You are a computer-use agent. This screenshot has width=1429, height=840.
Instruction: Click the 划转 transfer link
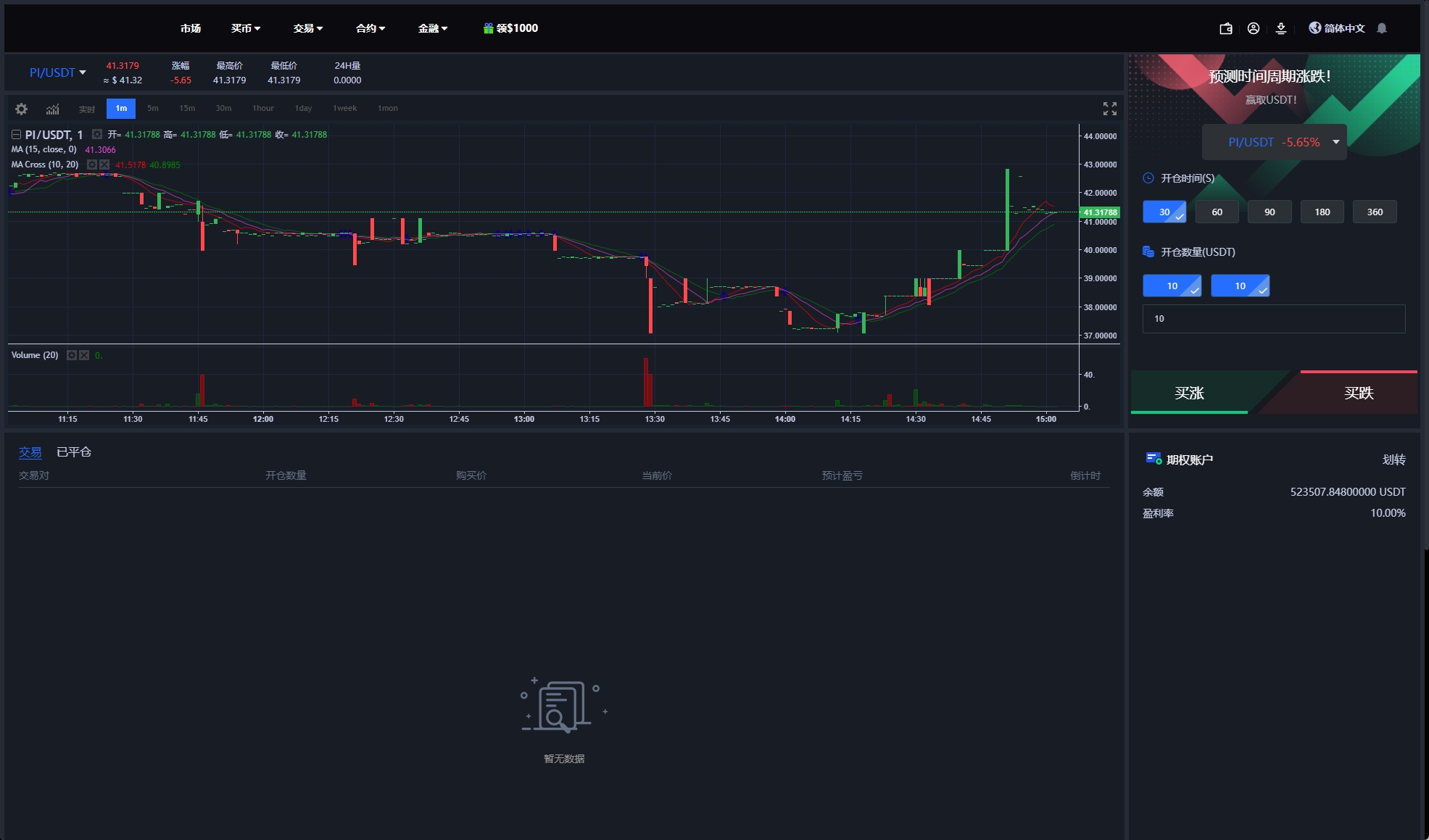coord(1393,459)
